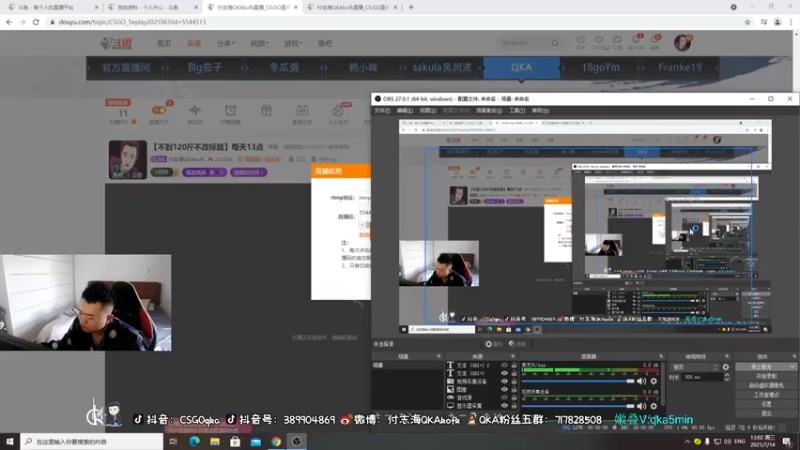
Task: Bookmark this page with the star icon
Action: pos(747,22)
